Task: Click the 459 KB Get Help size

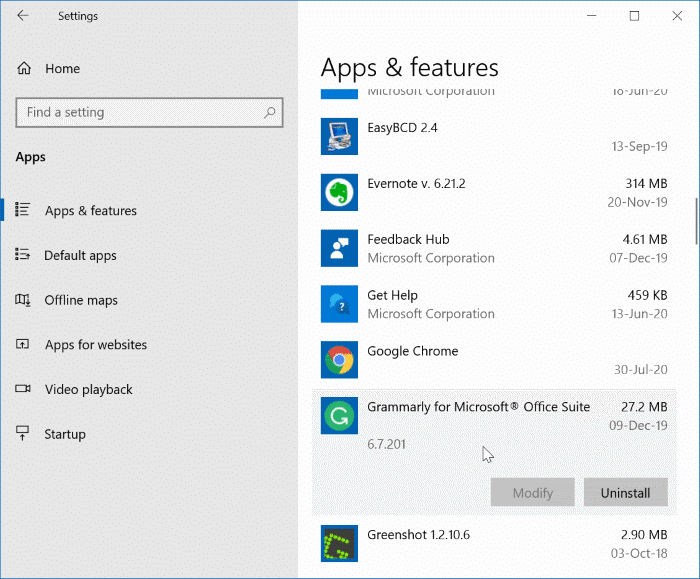Action: click(x=647, y=295)
